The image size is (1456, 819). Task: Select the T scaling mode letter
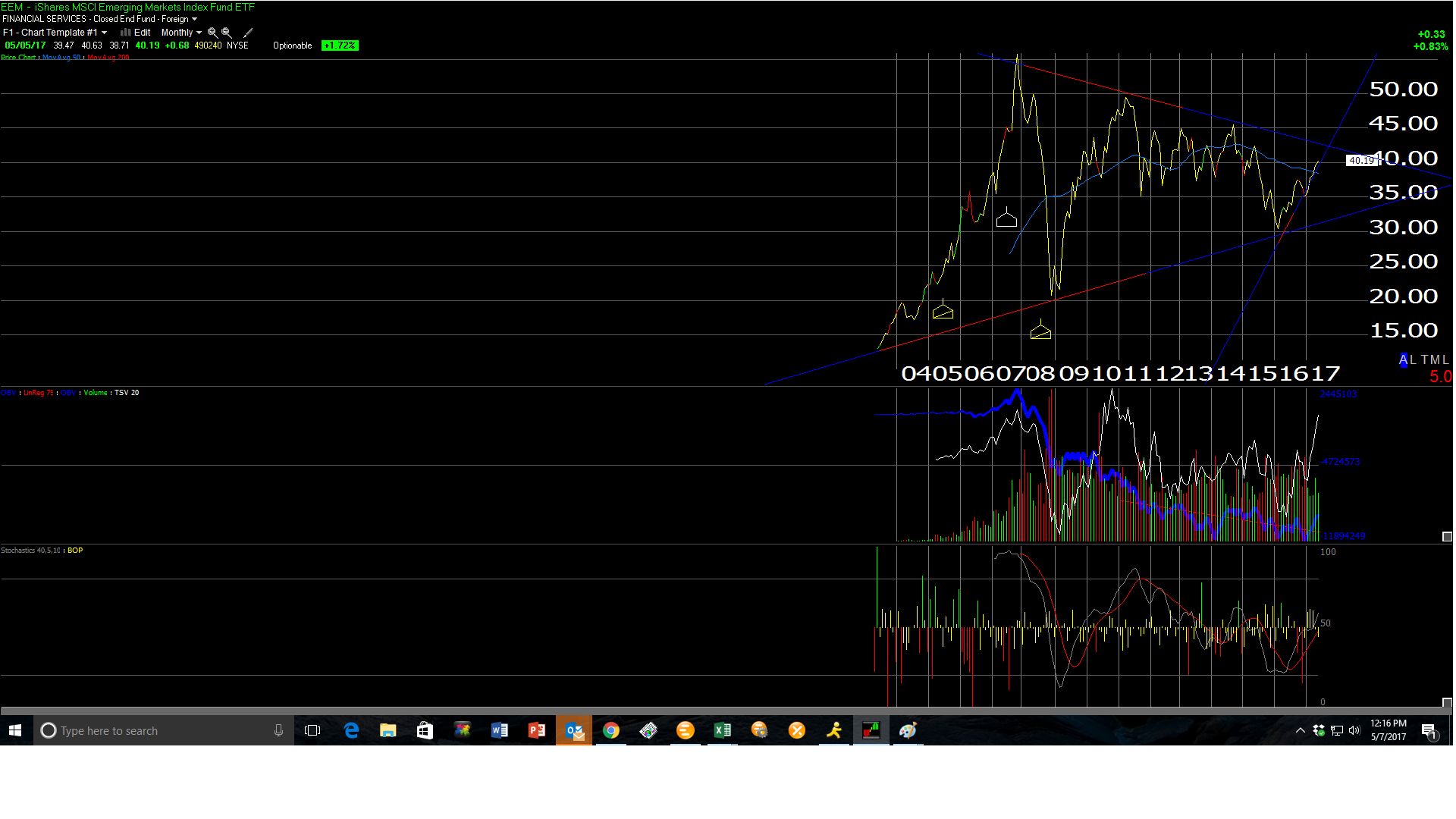pos(1425,359)
